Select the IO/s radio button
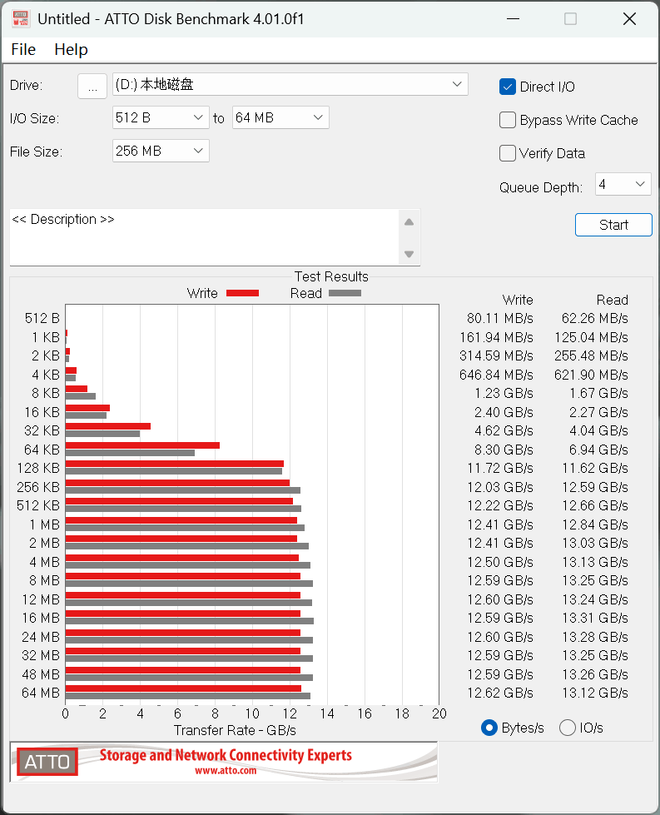The image size is (660, 815). tap(567, 728)
